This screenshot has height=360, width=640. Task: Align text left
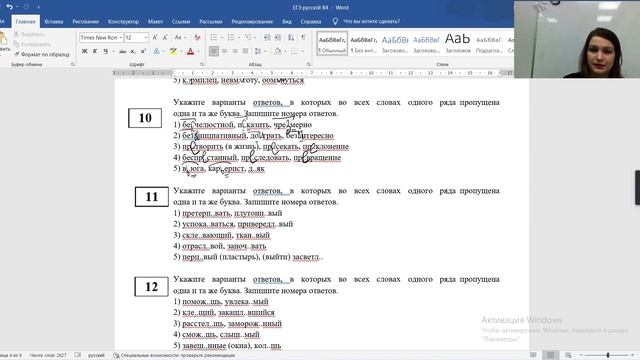point(213,51)
